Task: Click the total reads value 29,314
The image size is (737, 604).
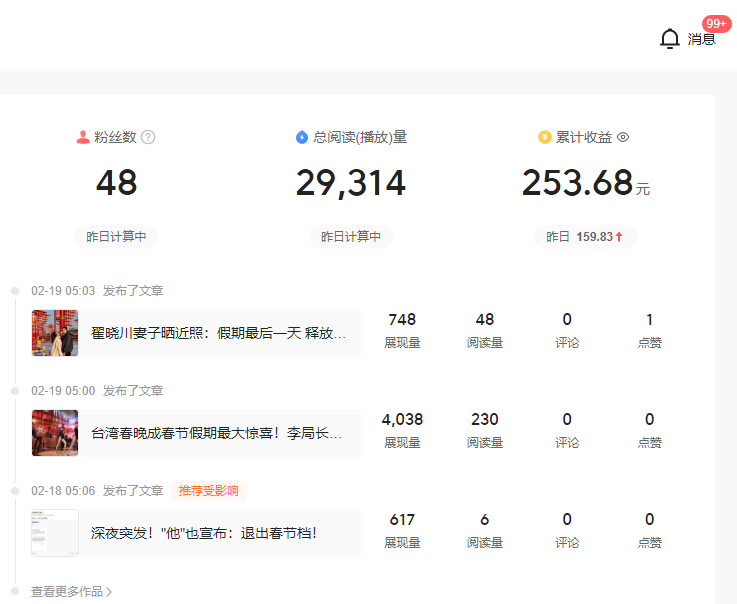Action: click(351, 183)
